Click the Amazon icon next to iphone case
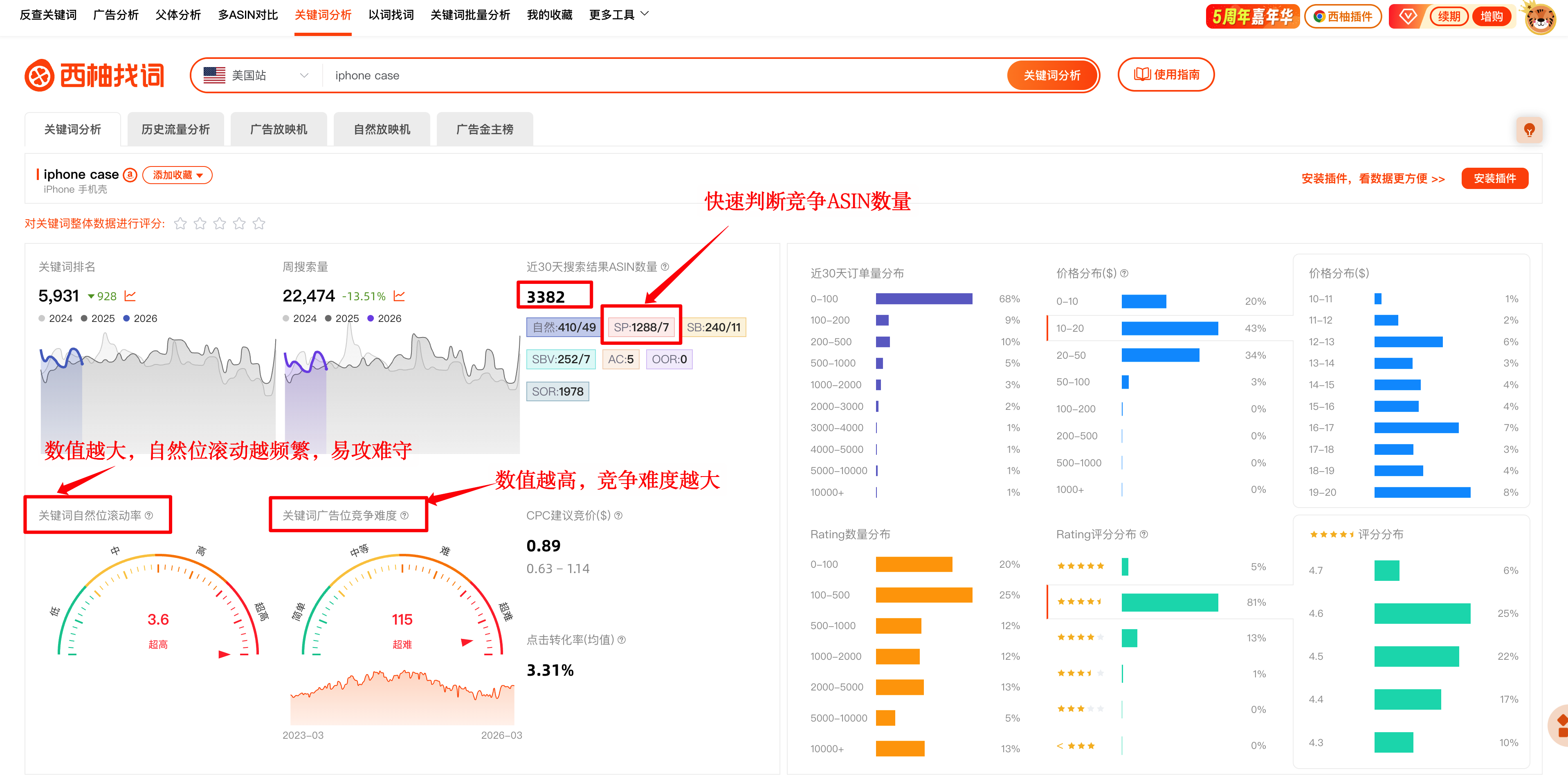 130,175
